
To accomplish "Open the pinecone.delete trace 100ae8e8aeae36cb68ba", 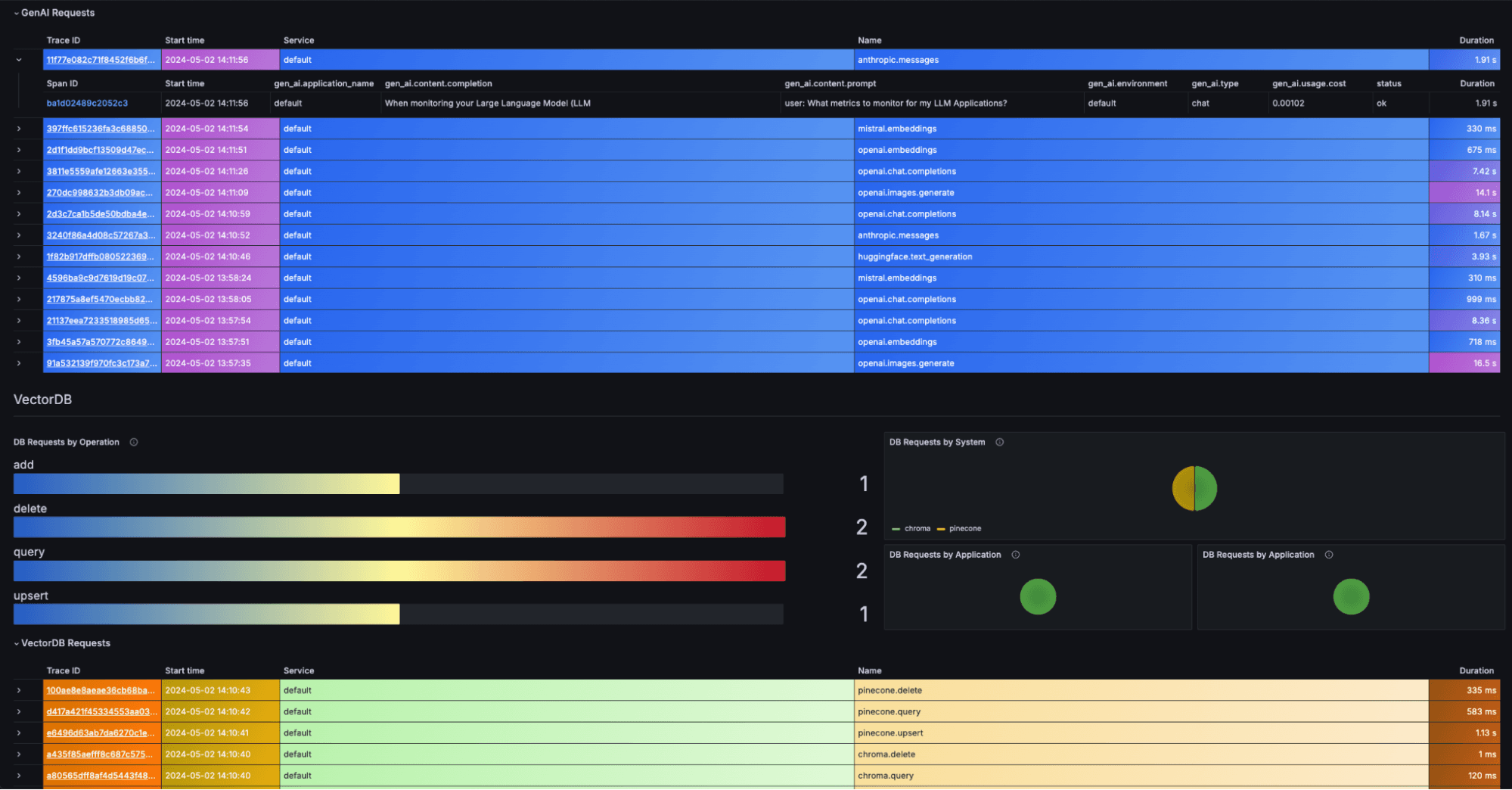I will 101,689.
